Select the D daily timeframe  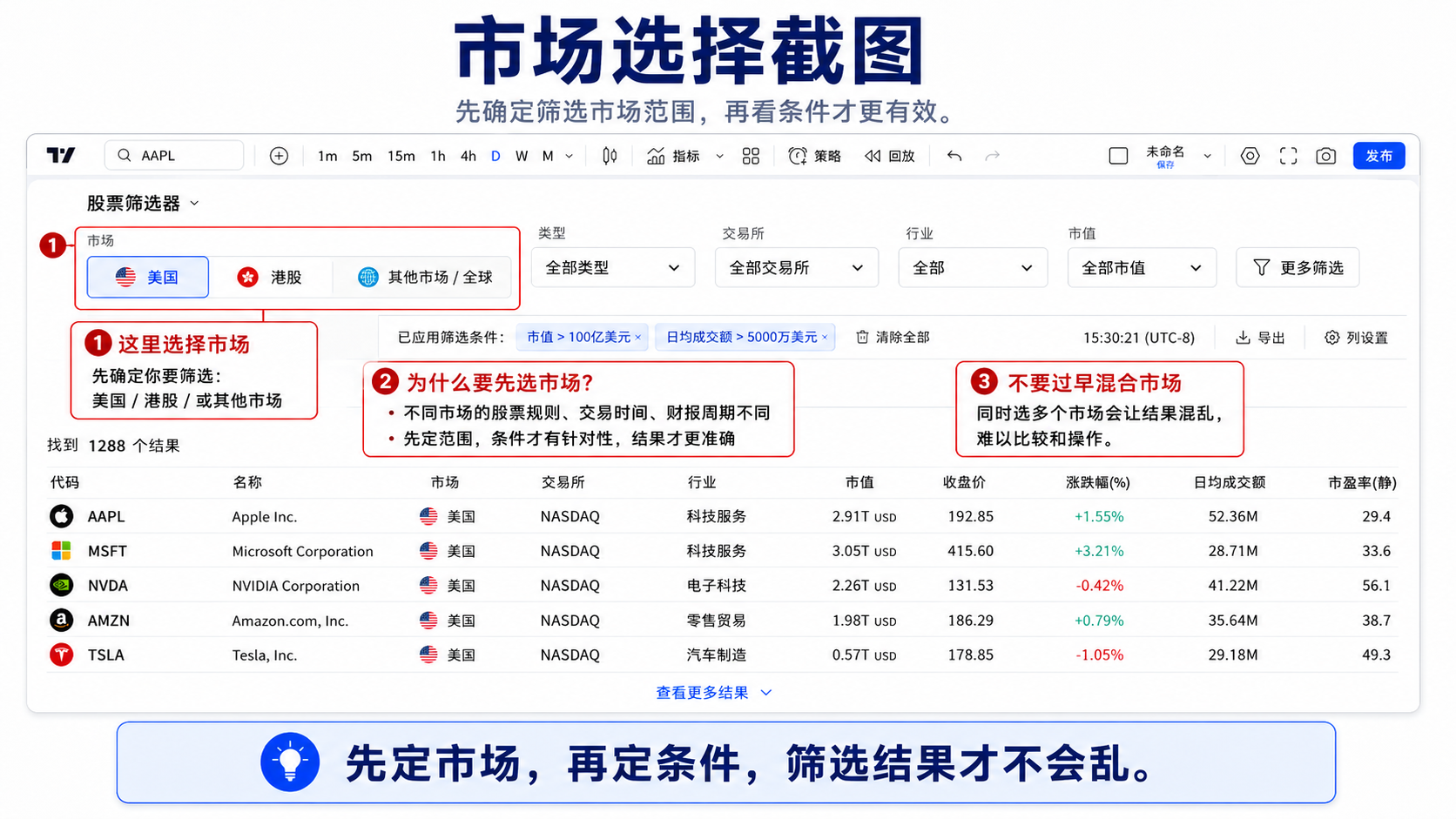tap(495, 156)
